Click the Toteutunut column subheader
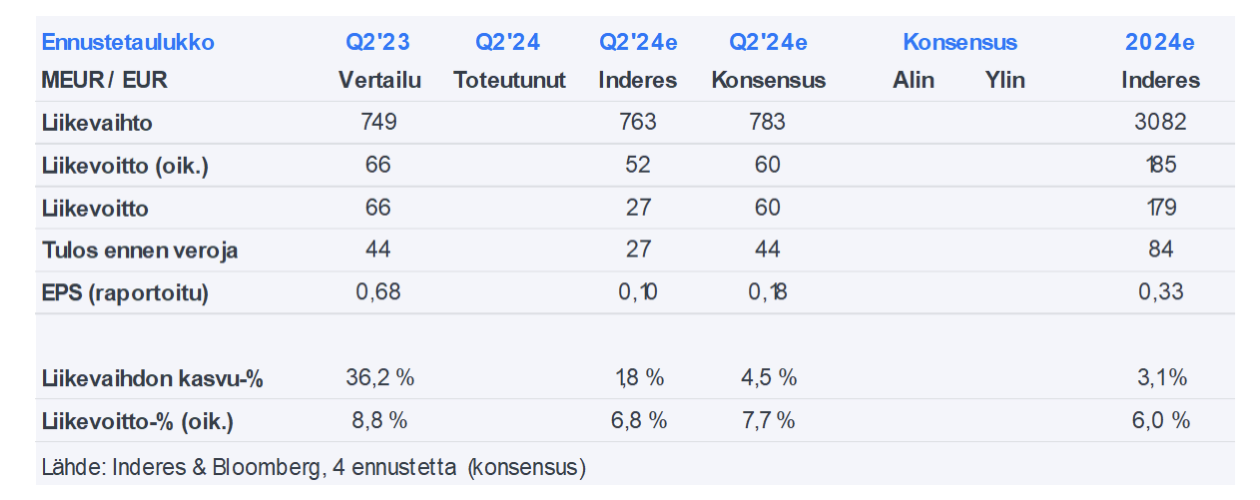This screenshot has width=1260, height=500. 509,80
